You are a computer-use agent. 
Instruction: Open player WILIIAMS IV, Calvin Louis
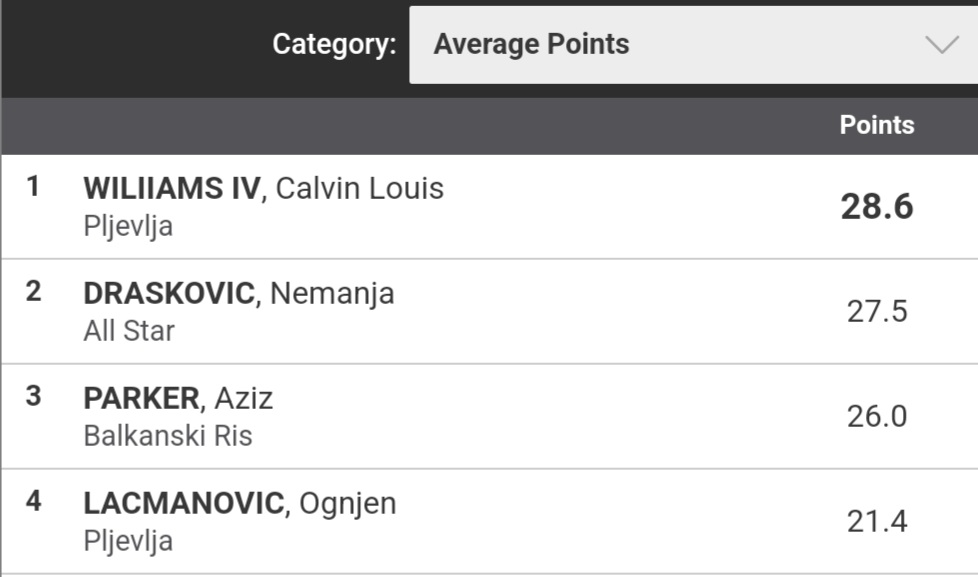tap(263, 188)
